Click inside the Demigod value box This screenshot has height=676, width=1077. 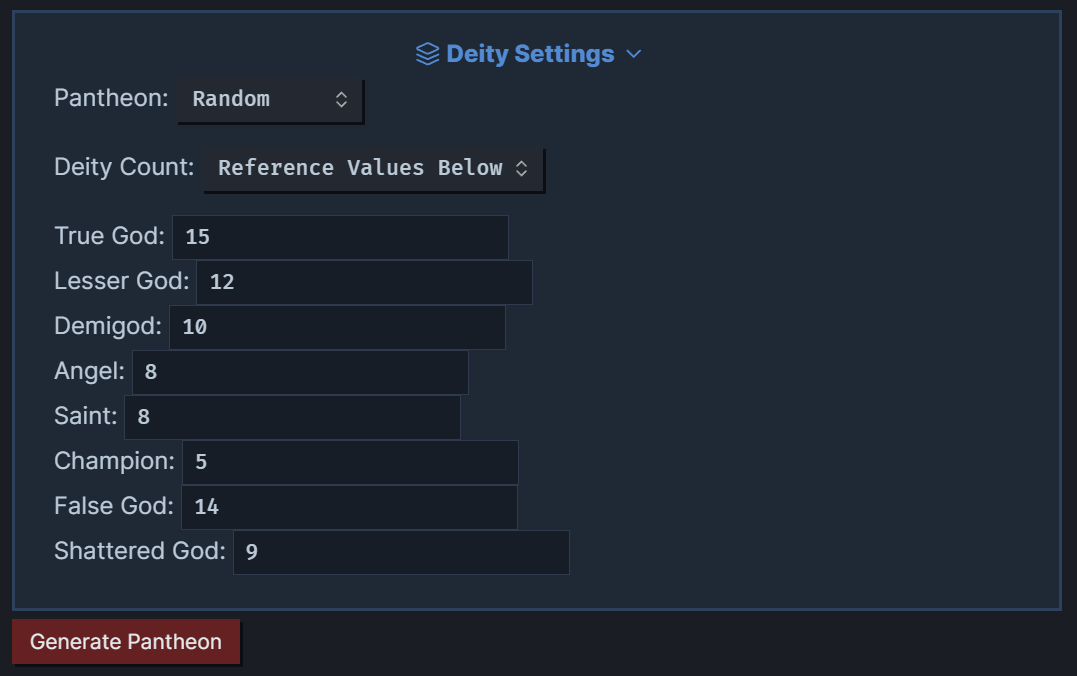337,327
